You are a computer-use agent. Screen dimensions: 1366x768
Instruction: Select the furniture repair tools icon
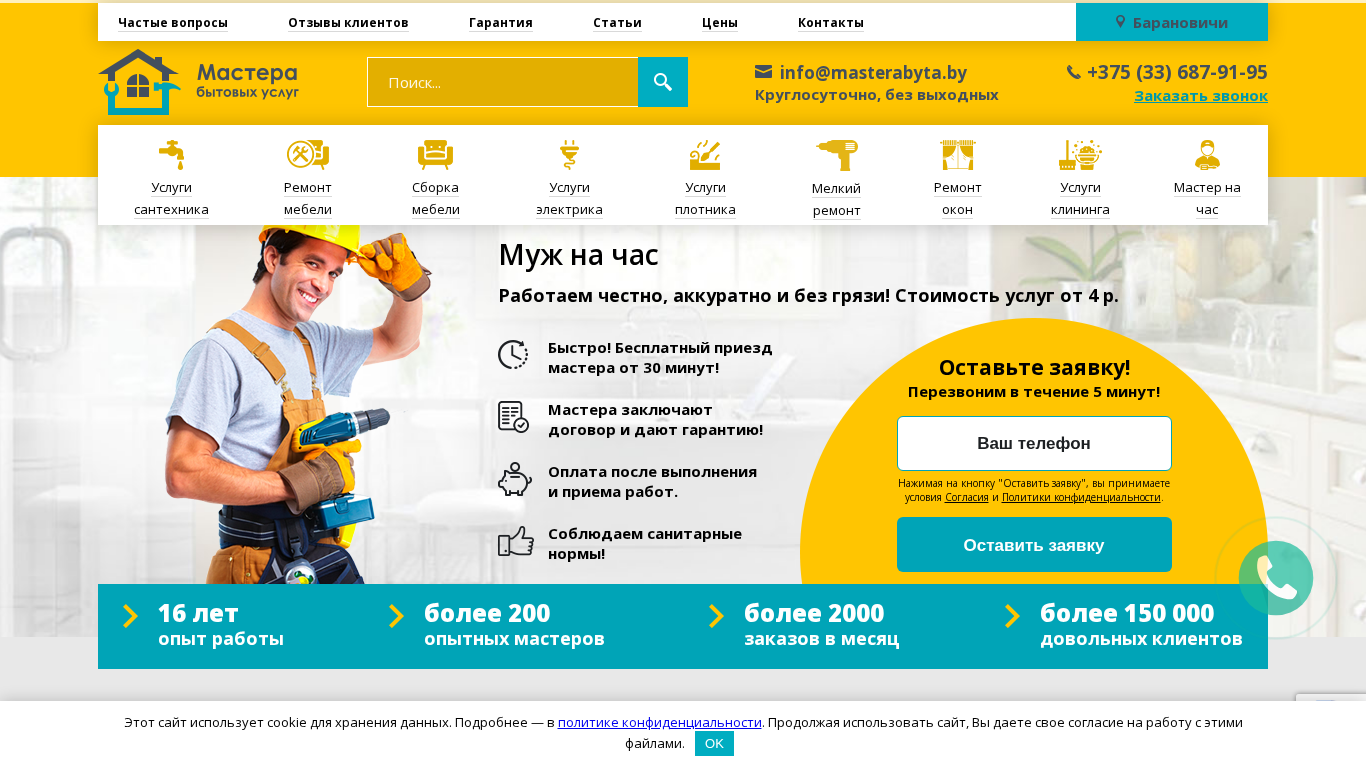tap(308, 155)
